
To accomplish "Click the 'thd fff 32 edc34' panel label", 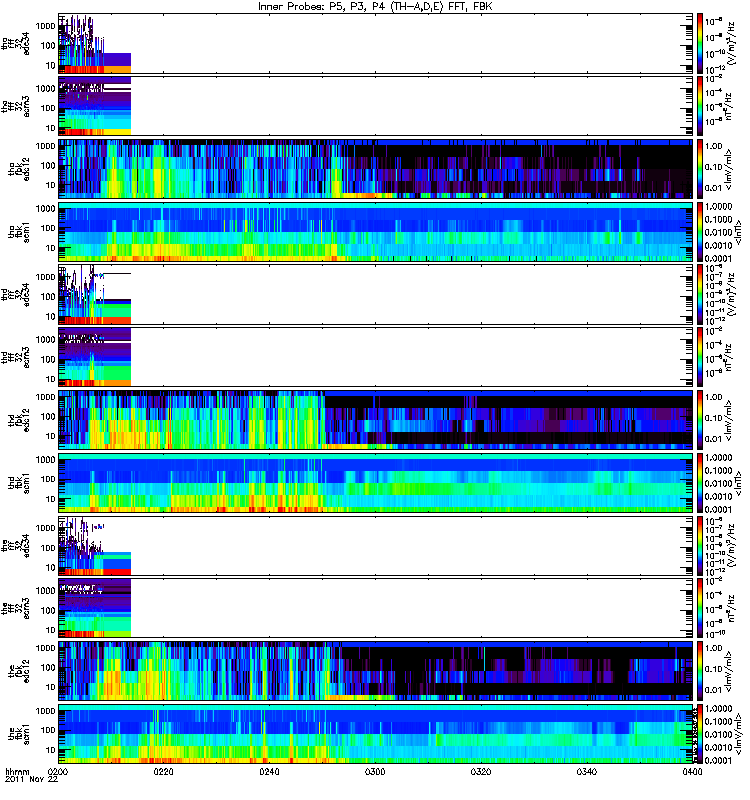I will click(x=16, y=295).
